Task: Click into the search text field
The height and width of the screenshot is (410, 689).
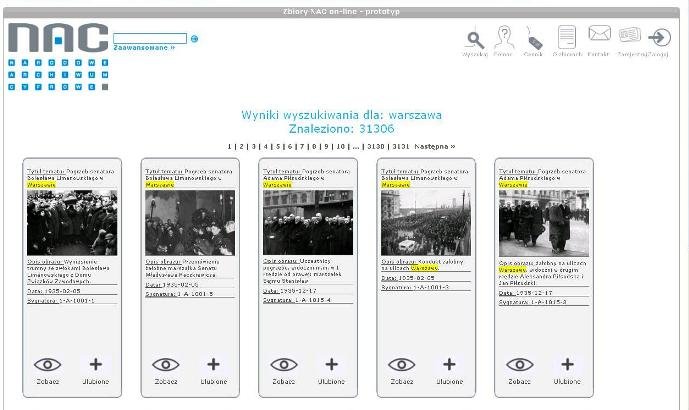Action: tap(150, 38)
